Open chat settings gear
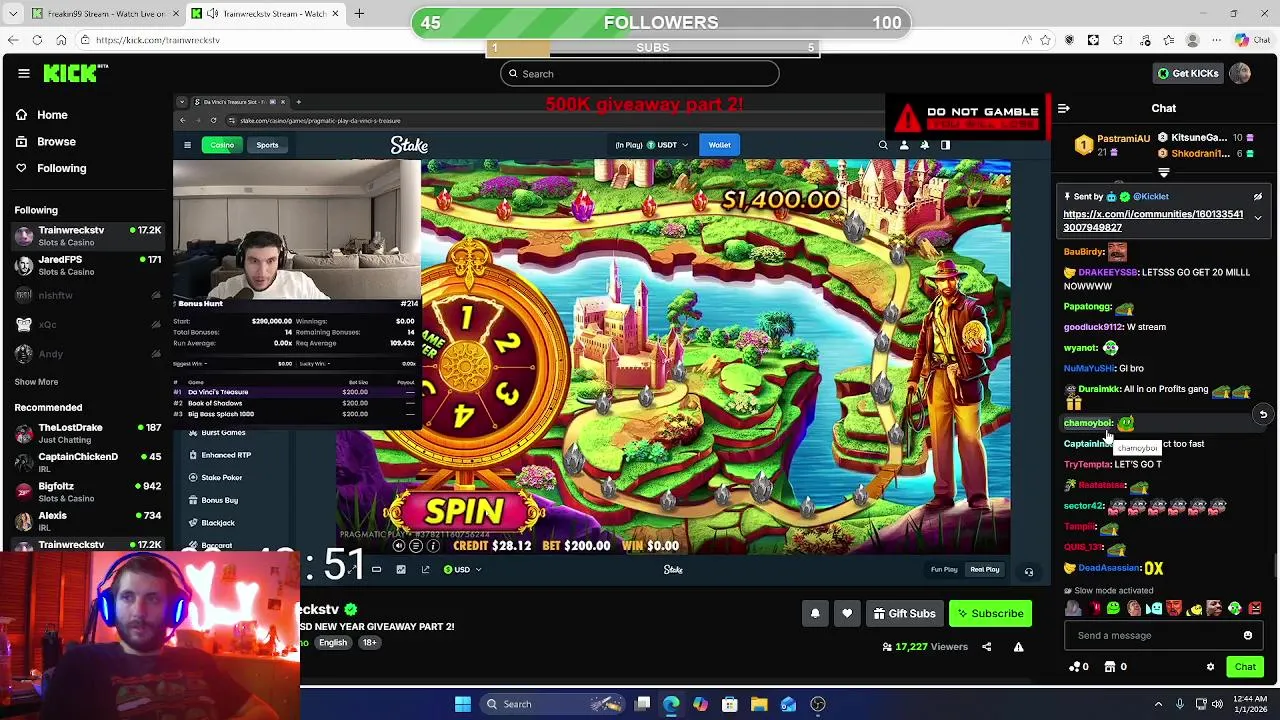 coord(1210,667)
